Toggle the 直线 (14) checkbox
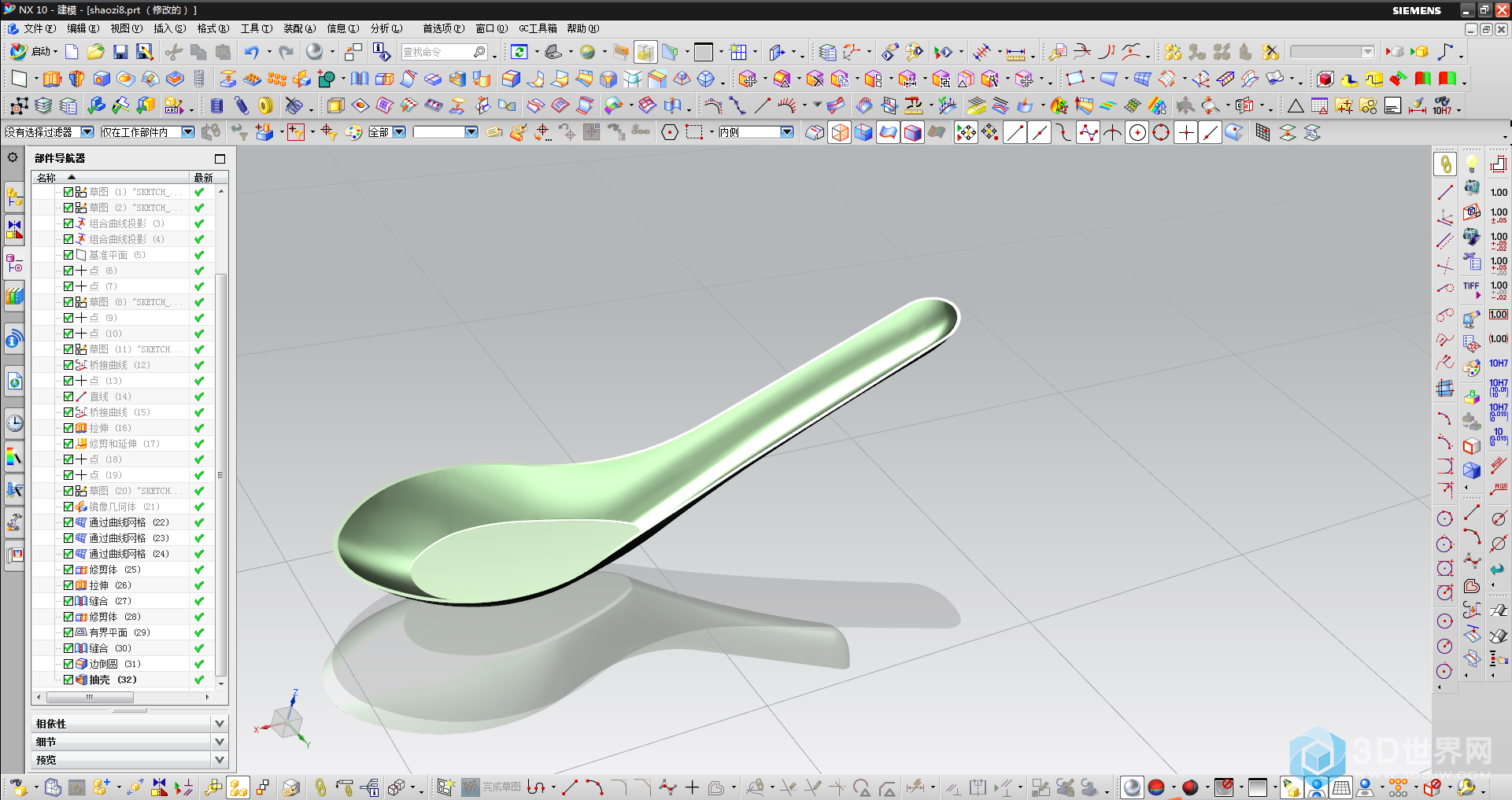The height and width of the screenshot is (800, 1512). 68,396
